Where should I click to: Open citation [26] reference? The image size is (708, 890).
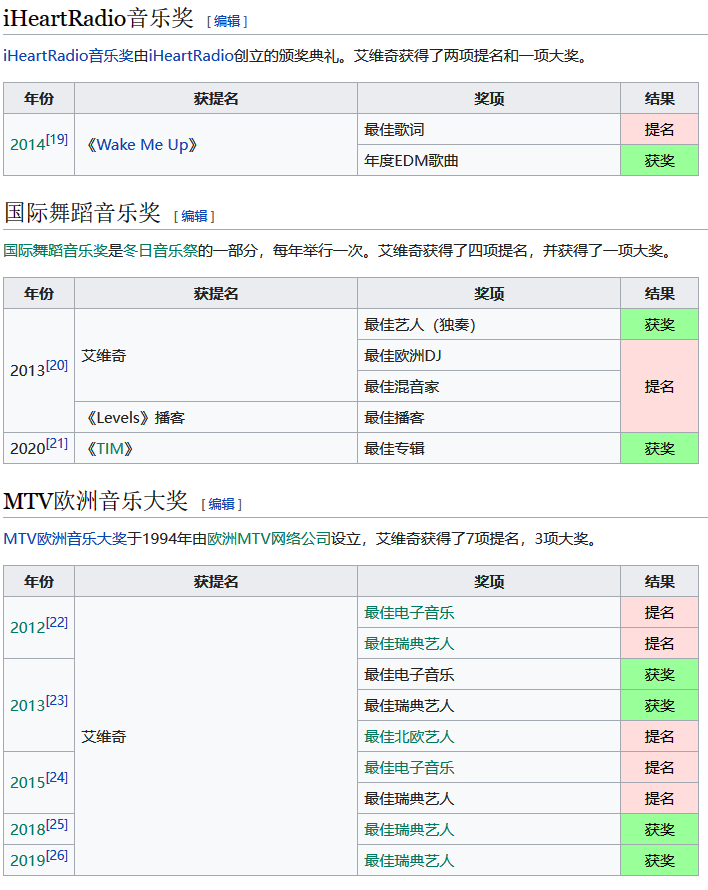57,855
